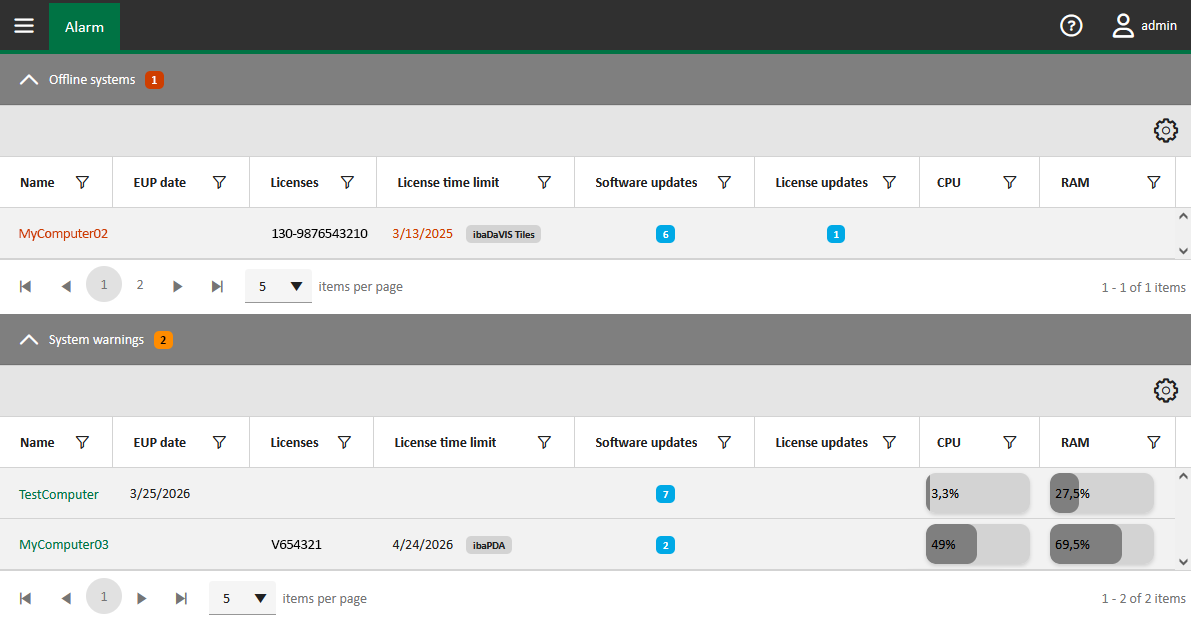Go to previous page in System warnings pager

click(x=66, y=599)
